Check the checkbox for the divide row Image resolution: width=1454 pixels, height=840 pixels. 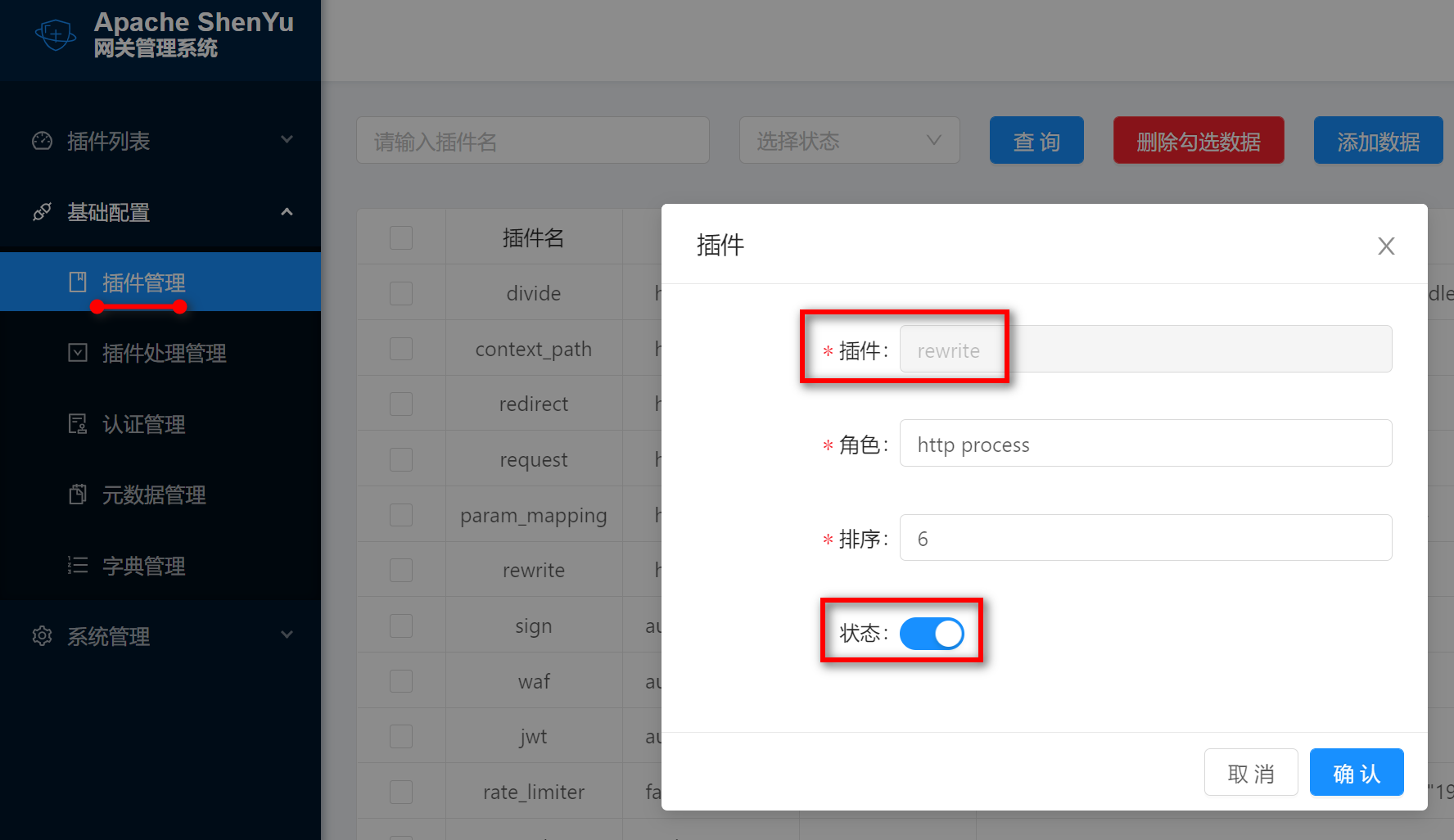click(401, 293)
